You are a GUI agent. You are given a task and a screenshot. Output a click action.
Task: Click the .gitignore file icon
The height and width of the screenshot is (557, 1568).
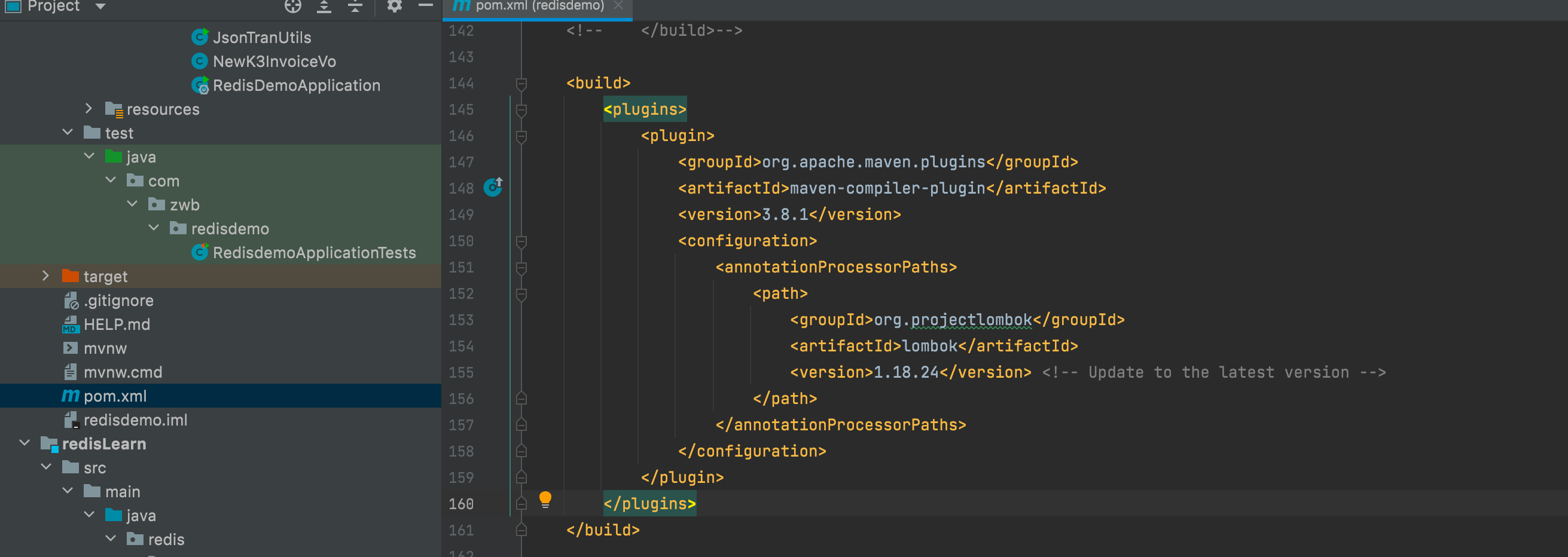click(x=71, y=300)
